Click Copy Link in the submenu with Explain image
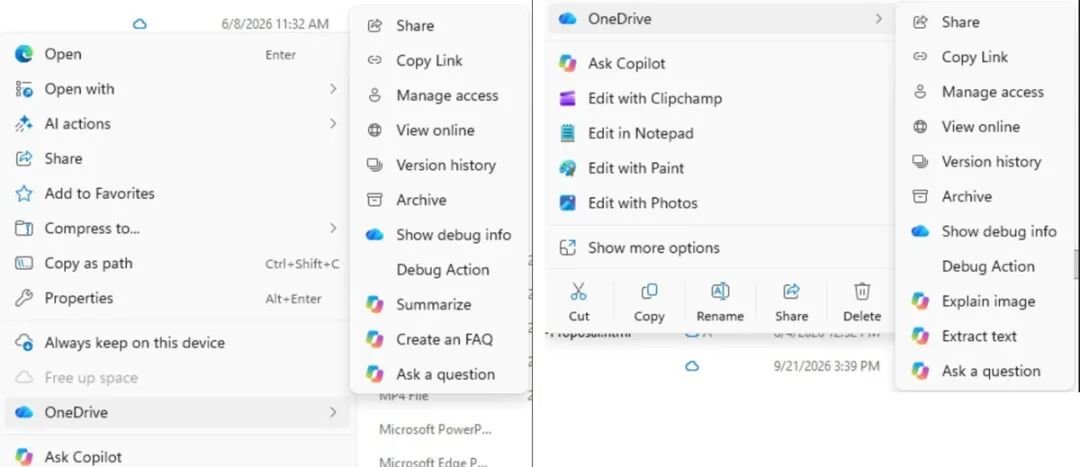 click(x=985, y=57)
